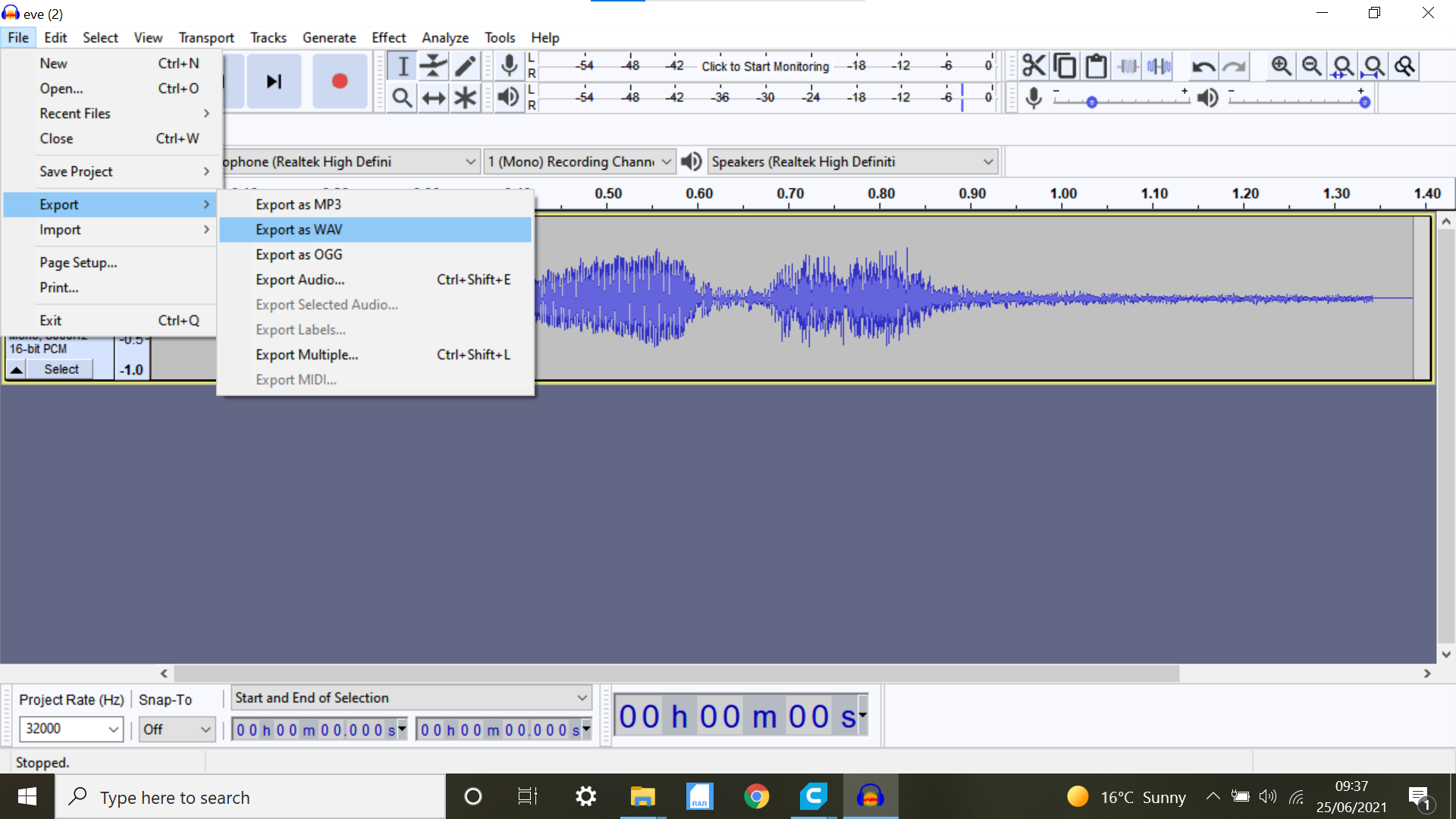
Task: Open the Effect menu
Action: [x=388, y=38]
